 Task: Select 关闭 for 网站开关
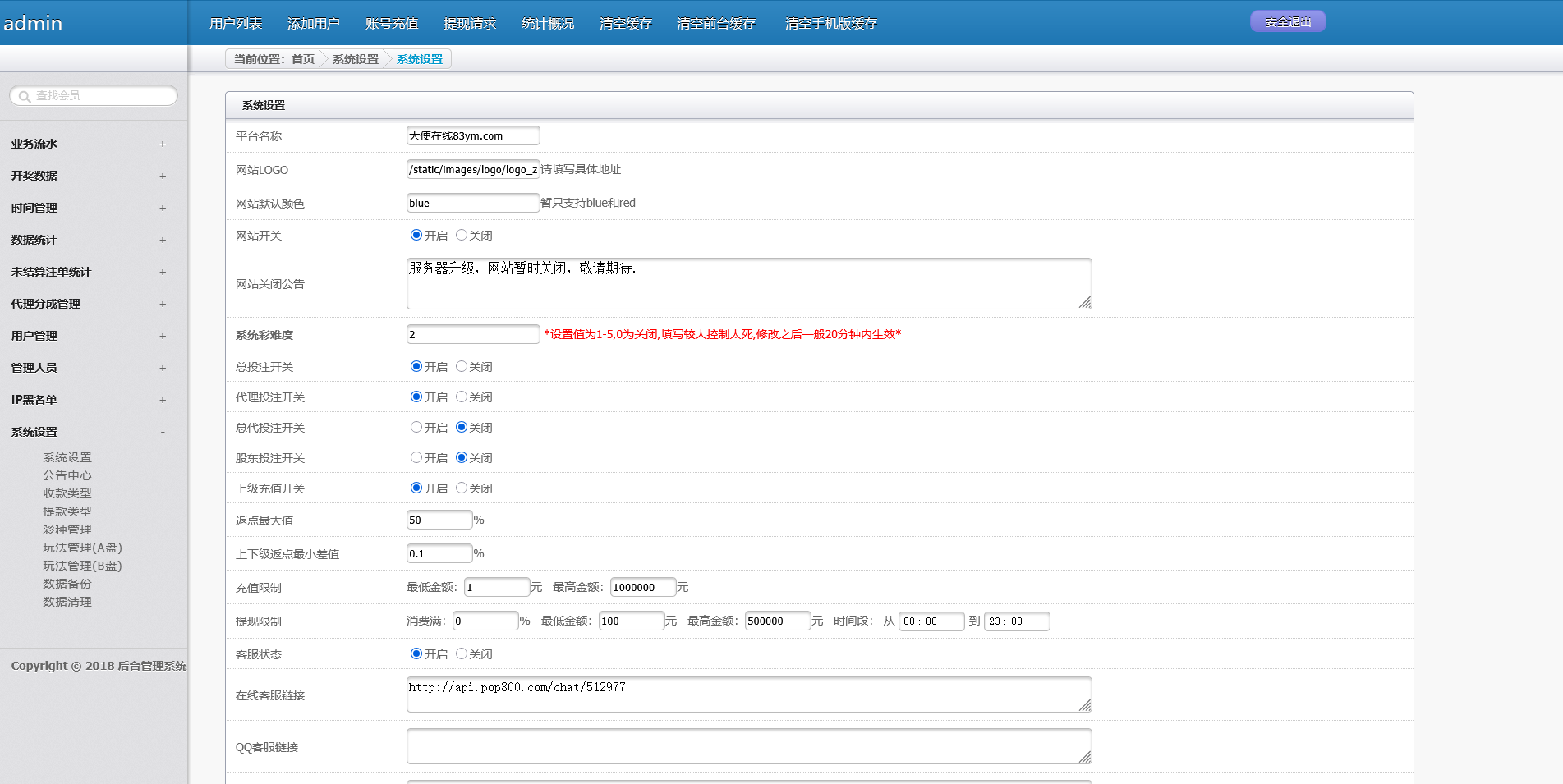[462, 235]
